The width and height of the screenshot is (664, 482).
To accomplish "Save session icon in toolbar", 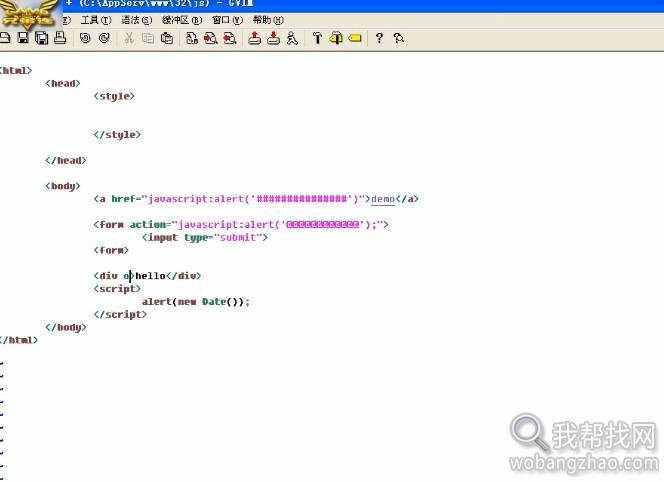I will click(x=274, y=38).
